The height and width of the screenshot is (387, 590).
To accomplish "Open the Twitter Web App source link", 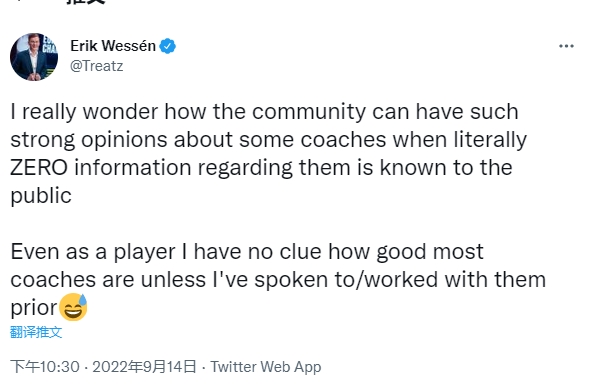I will 266,367.
